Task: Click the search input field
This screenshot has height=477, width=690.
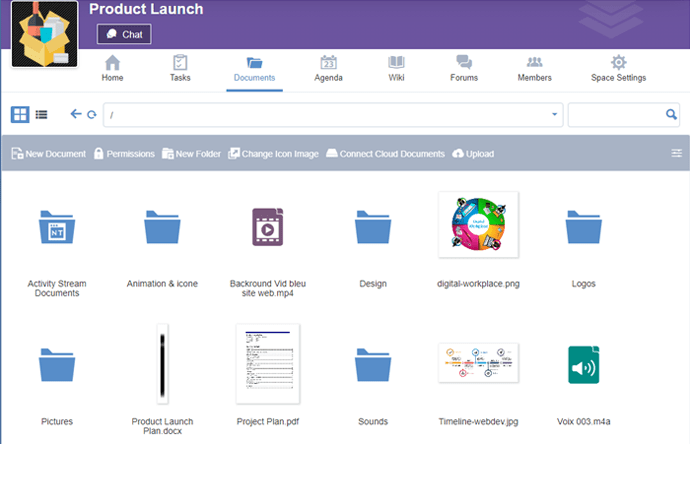Action: coord(616,115)
